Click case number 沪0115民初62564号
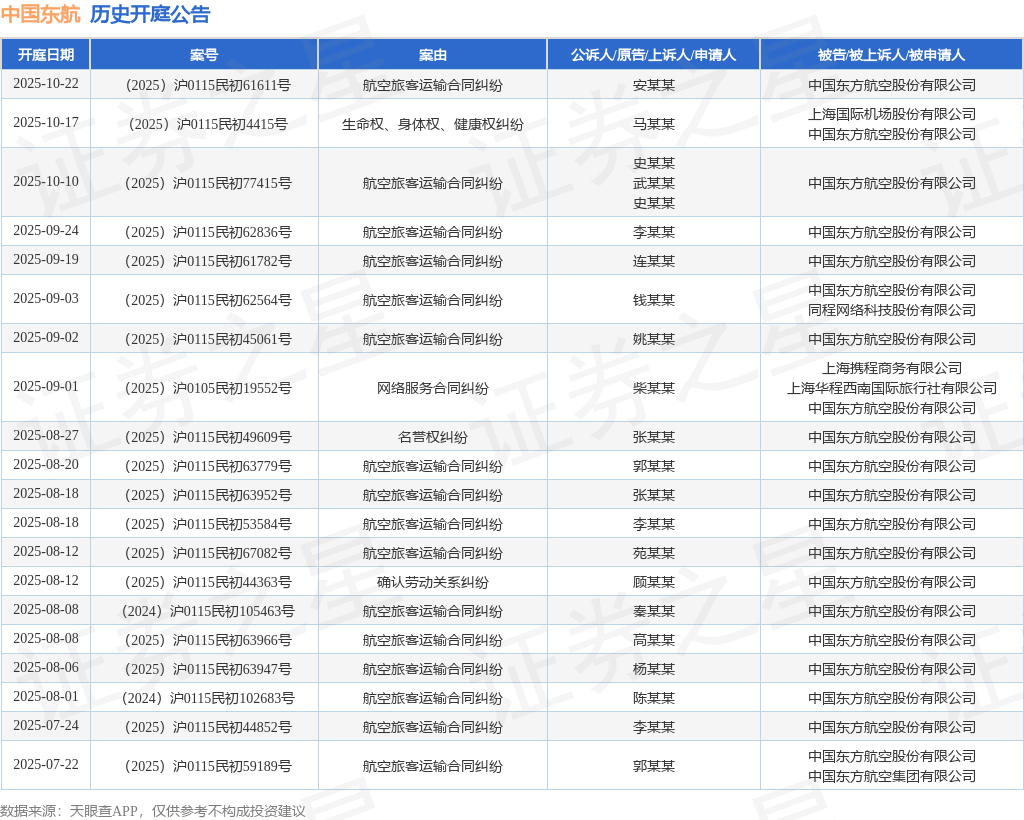This screenshot has width=1024, height=820. [x=208, y=300]
